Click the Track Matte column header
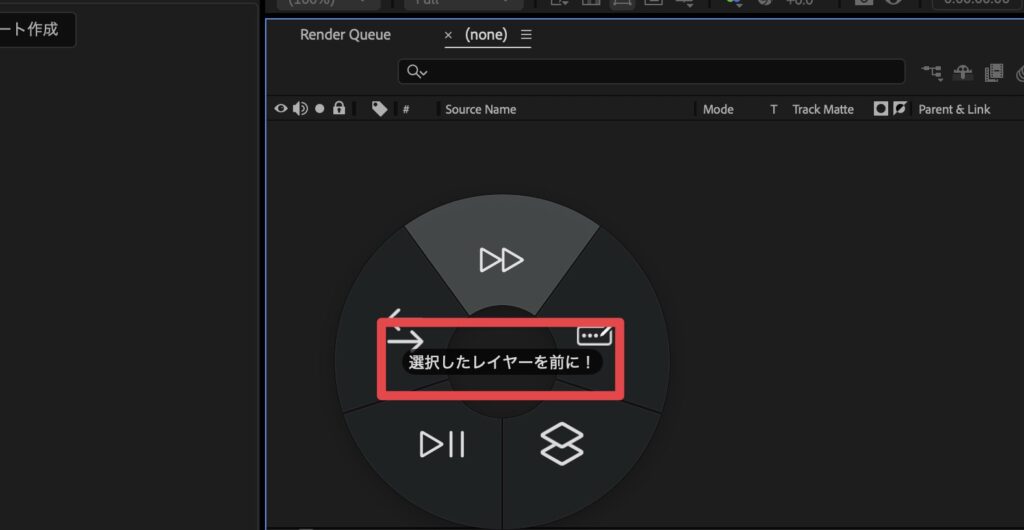The height and width of the screenshot is (530, 1024). click(823, 110)
